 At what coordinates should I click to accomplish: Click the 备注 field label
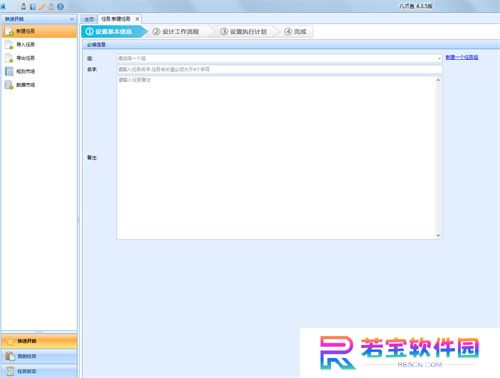(x=92, y=158)
